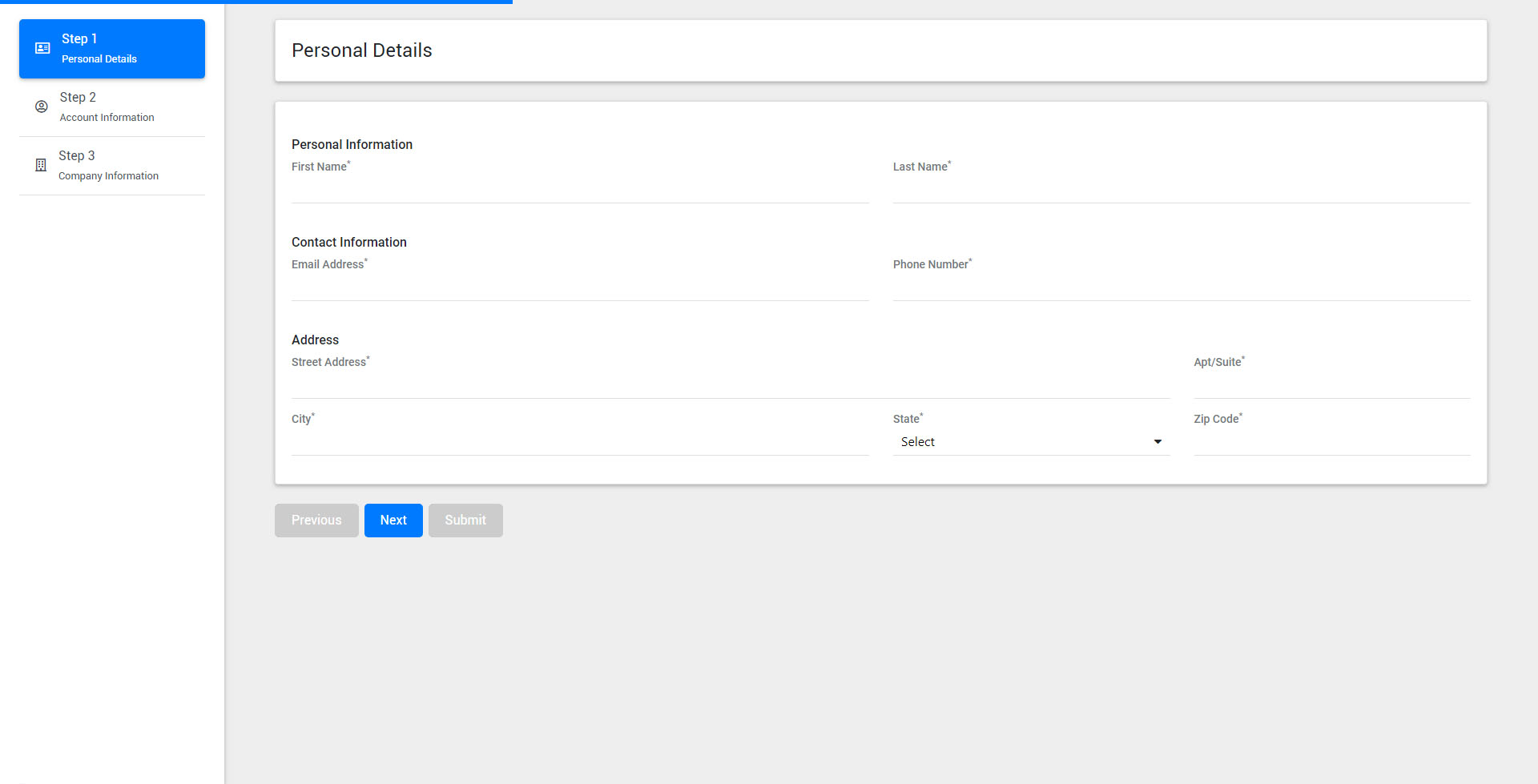Screen dimensions: 1538x784
Task: Click the 'Personal Details' page heading
Action: [362, 50]
